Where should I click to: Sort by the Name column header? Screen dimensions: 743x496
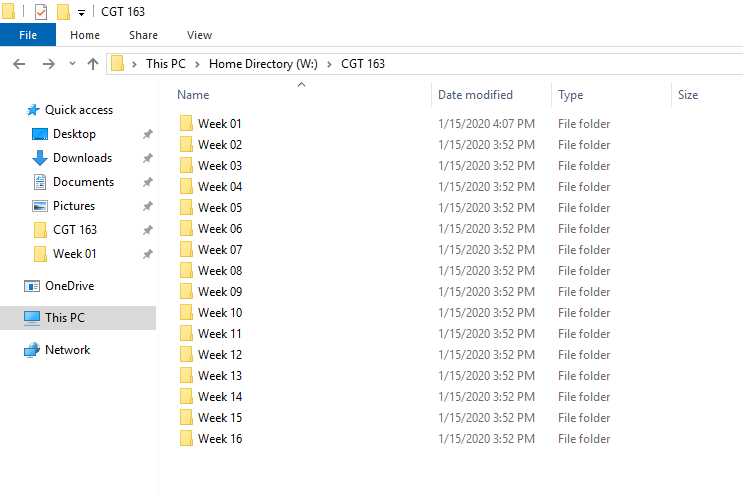tap(193, 95)
